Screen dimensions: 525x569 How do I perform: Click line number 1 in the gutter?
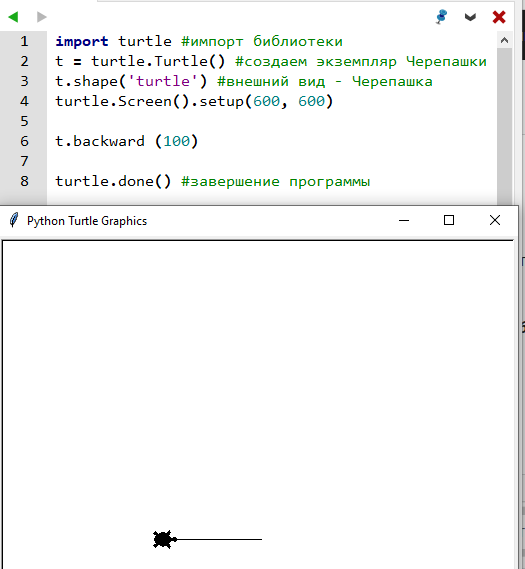24,41
